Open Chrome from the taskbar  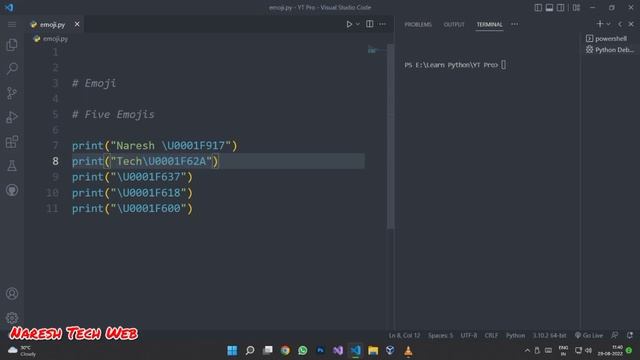point(285,350)
